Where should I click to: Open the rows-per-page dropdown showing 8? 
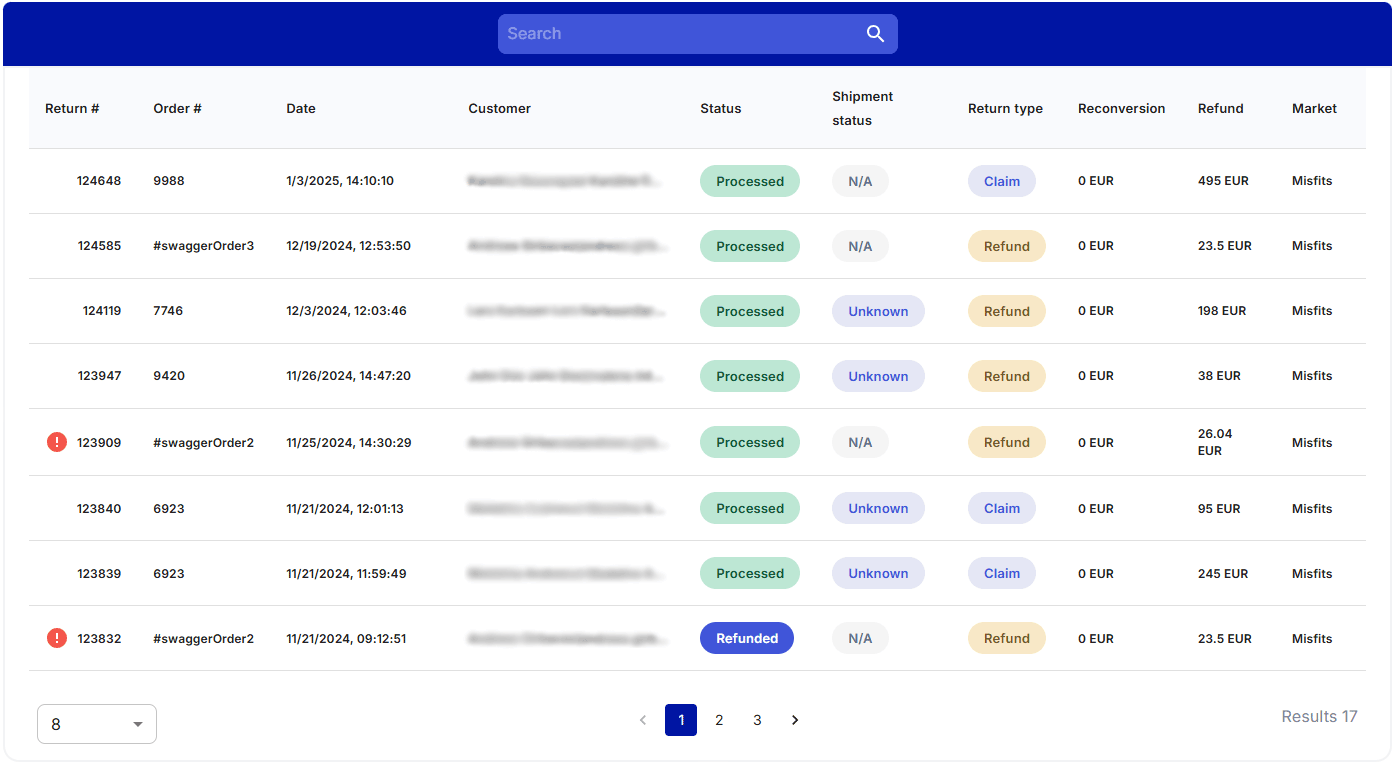pyautogui.click(x=97, y=724)
